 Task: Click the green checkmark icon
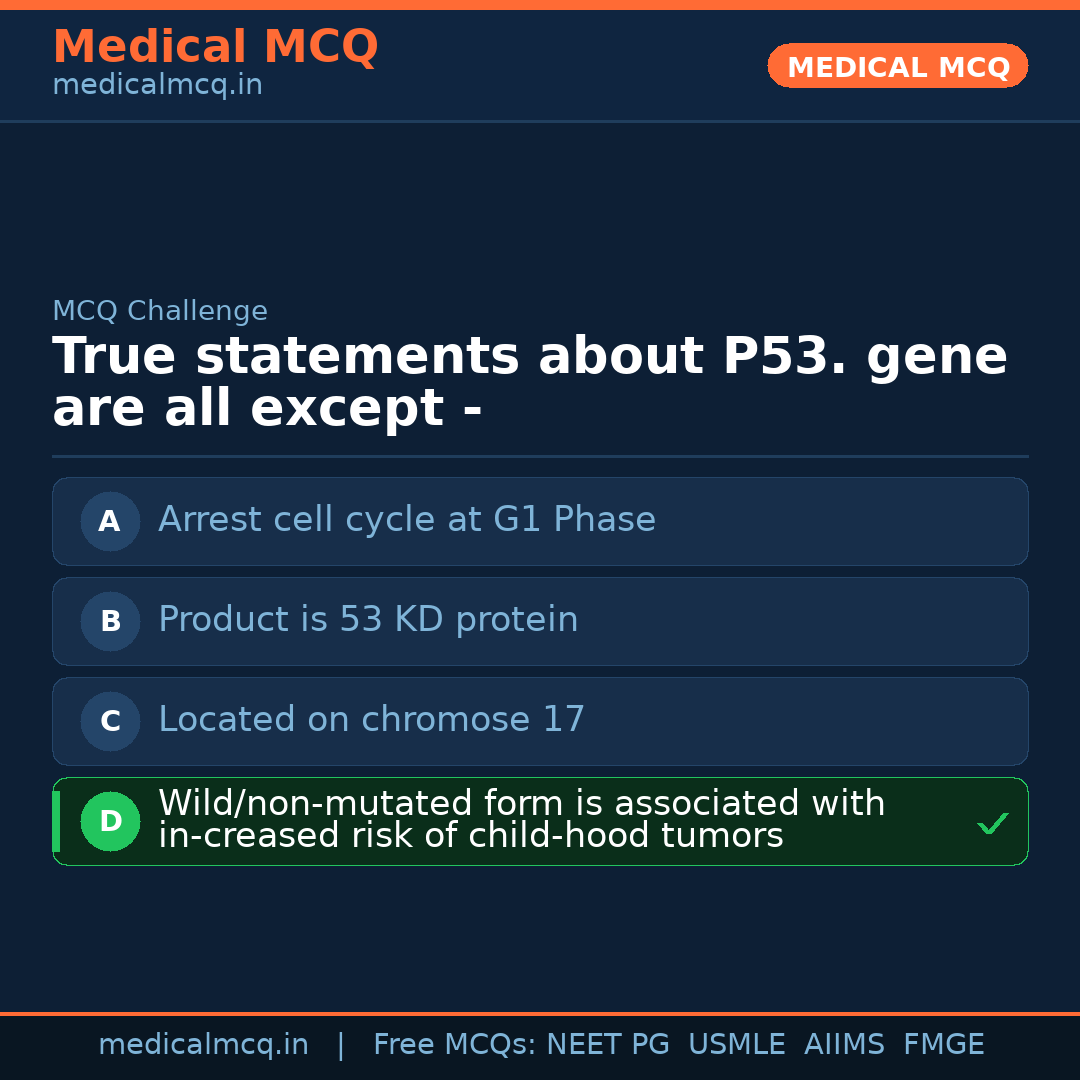pyautogui.click(x=992, y=824)
